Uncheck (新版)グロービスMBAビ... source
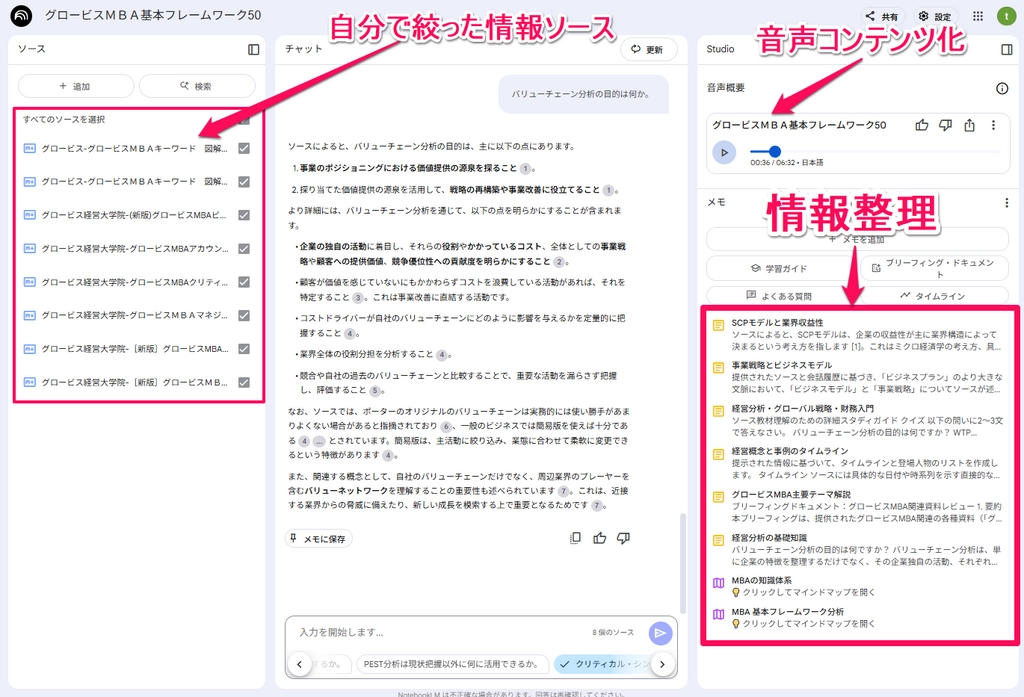Image resolution: width=1024 pixels, height=697 pixels. click(x=244, y=215)
